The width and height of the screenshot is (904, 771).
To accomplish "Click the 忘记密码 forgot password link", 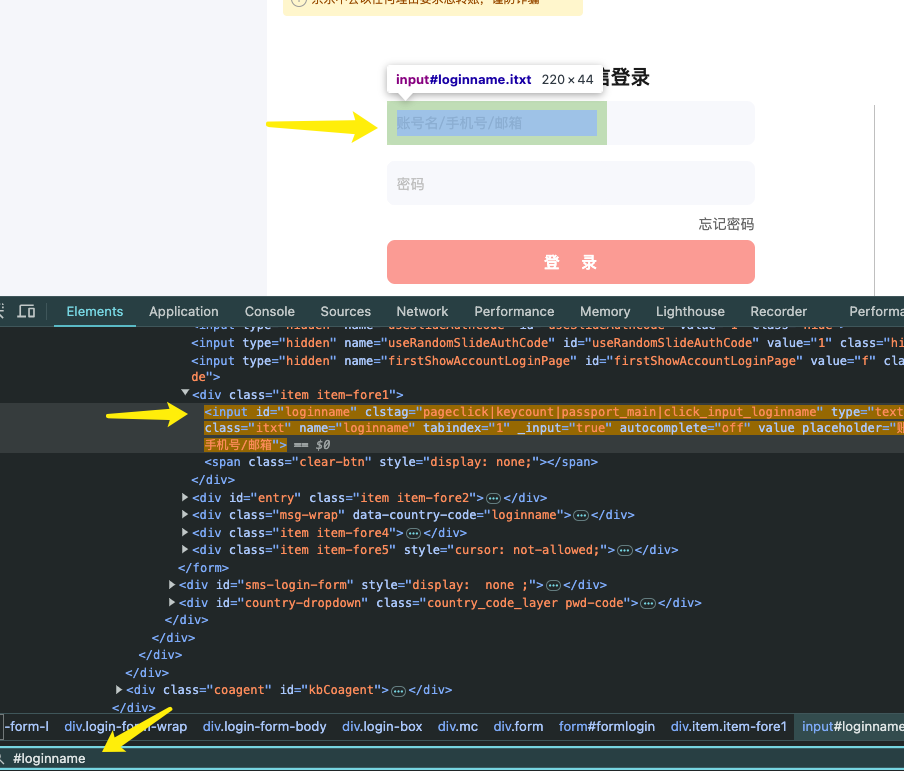I will click(x=726, y=224).
